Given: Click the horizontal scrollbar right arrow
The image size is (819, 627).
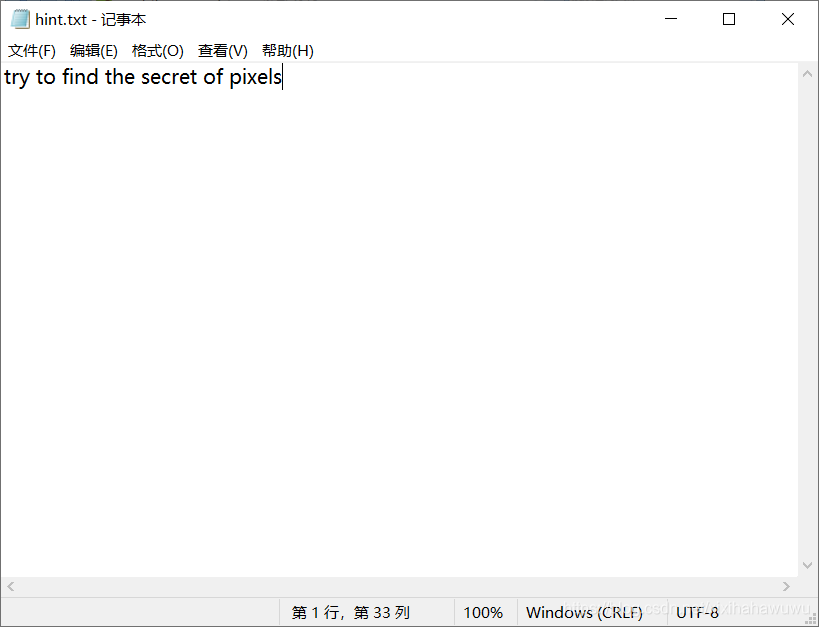Looking at the screenshot, I should 787,586.
